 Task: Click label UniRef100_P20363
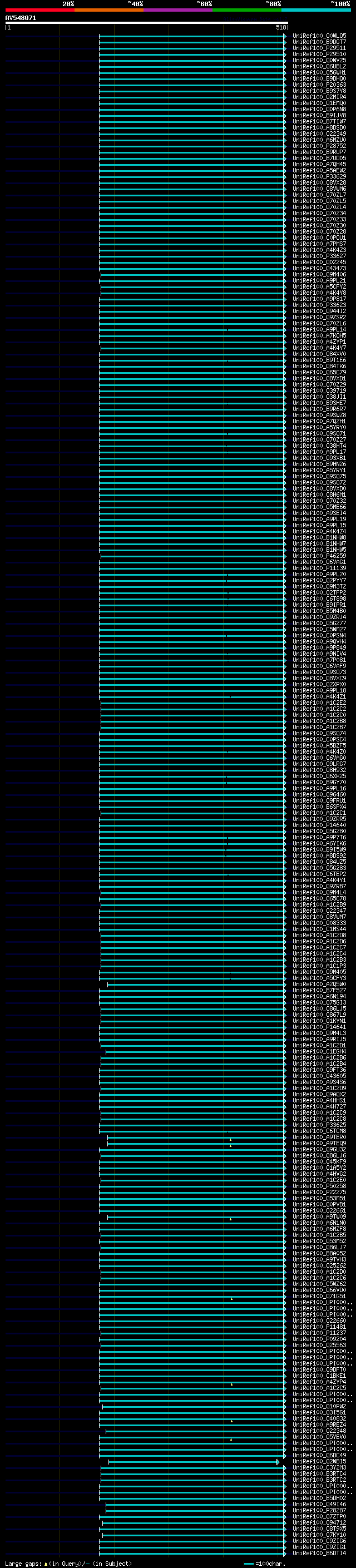click(x=319, y=85)
